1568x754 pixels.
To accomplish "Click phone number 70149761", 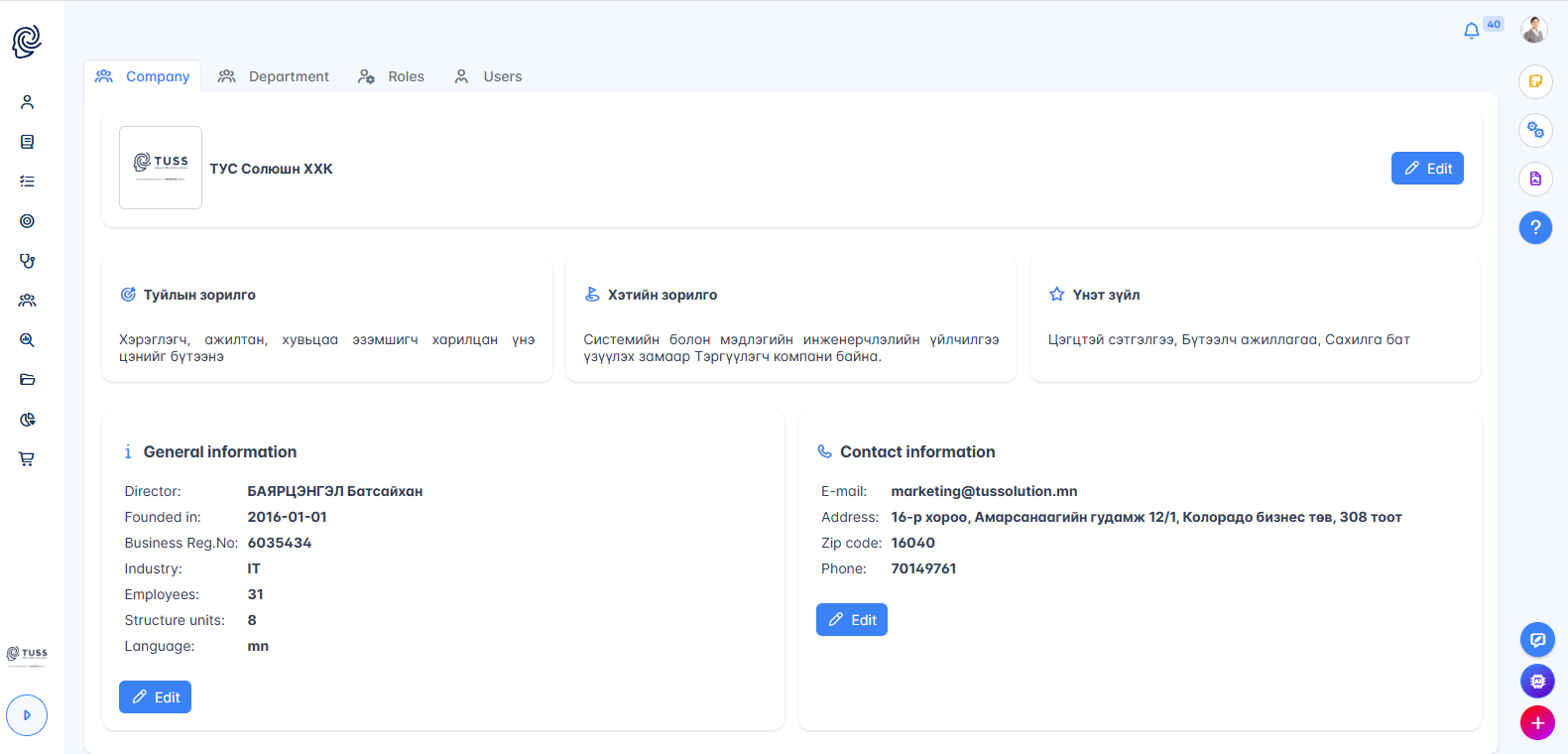I will click(923, 568).
